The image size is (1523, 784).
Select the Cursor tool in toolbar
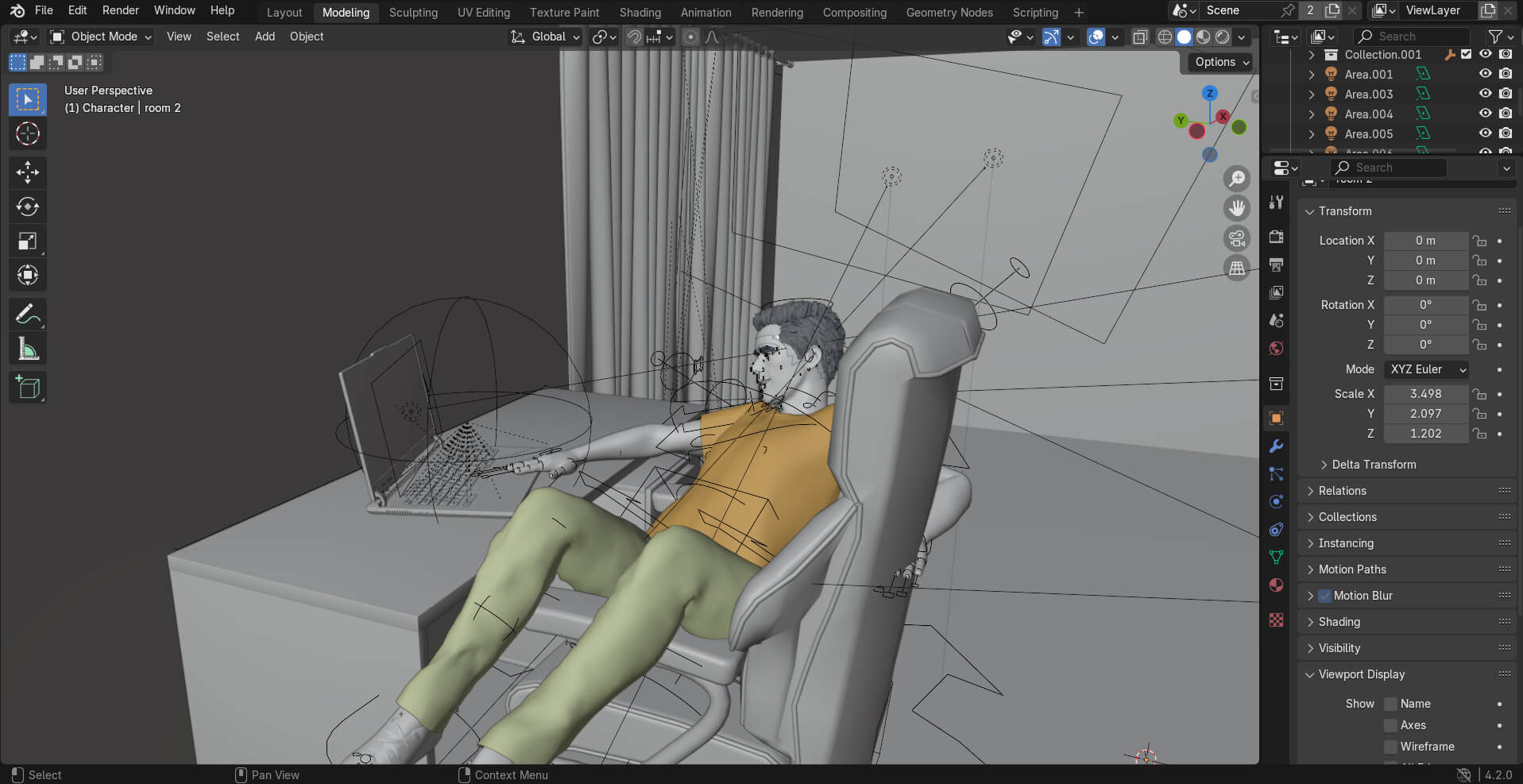pyautogui.click(x=28, y=133)
